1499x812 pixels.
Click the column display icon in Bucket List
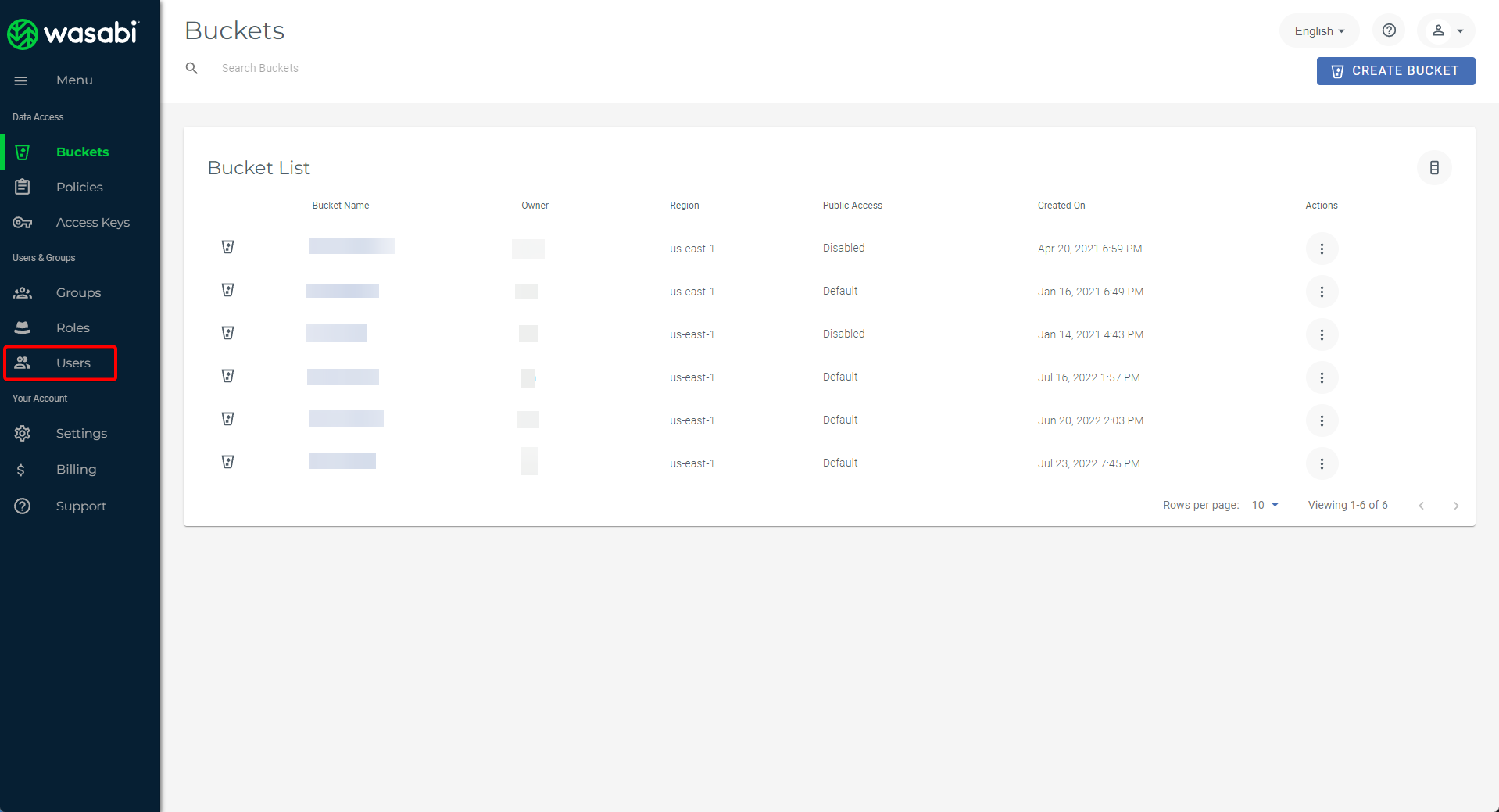tap(1434, 168)
